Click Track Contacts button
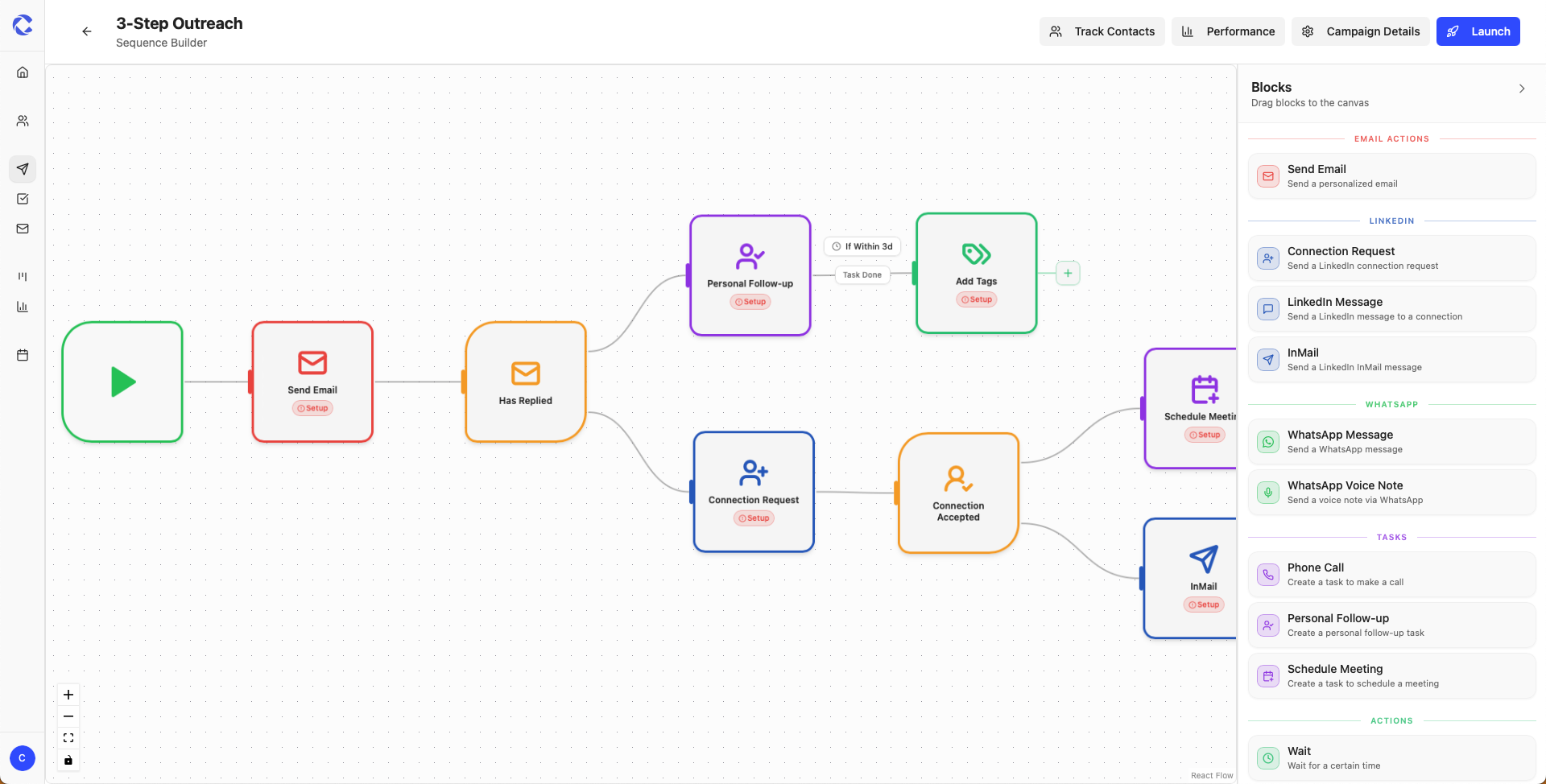Screen dimensions: 1546x784 1102,31
